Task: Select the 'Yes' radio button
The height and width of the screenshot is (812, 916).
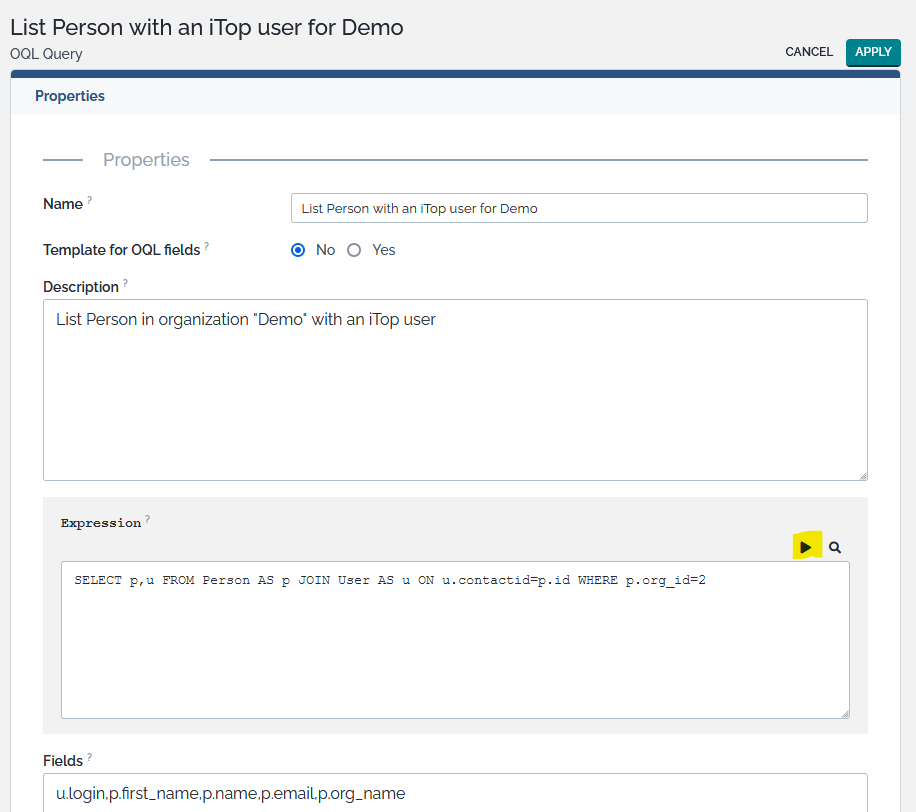Action: tap(354, 250)
